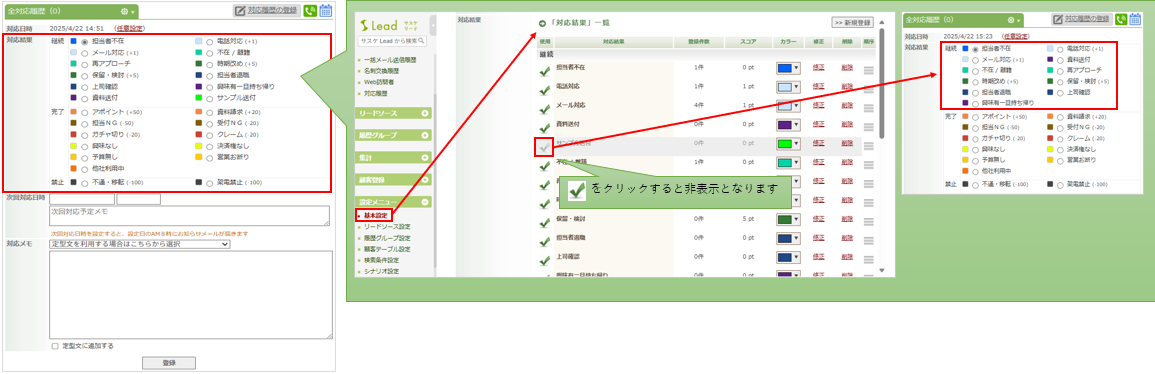Image resolution: width=1155 pixels, height=374 pixels.
Task: Collapse sidebar using the grey handle tab
Action: click(x=433, y=26)
